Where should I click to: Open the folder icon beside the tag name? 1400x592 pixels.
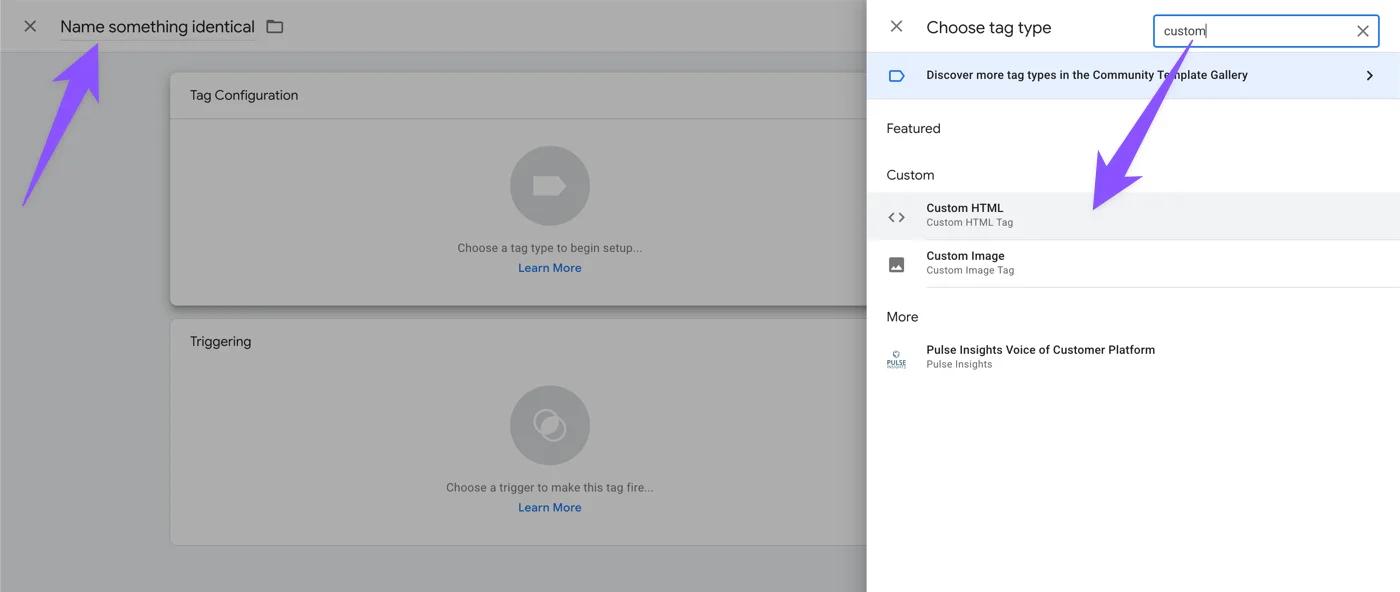pyautogui.click(x=275, y=27)
